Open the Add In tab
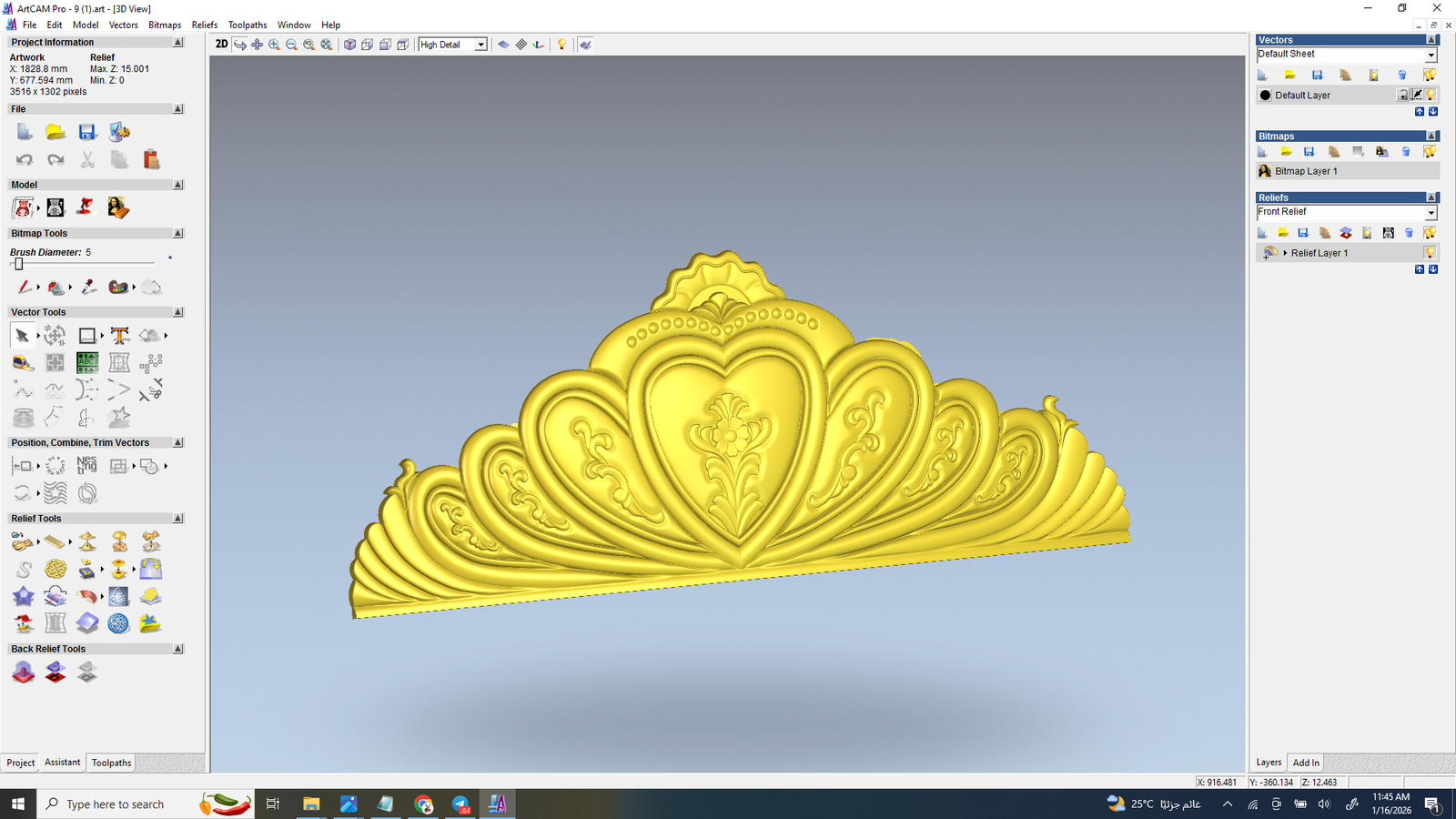Image resolution: width=1456 pixels, height=819 pixels. pos(1306,763)
